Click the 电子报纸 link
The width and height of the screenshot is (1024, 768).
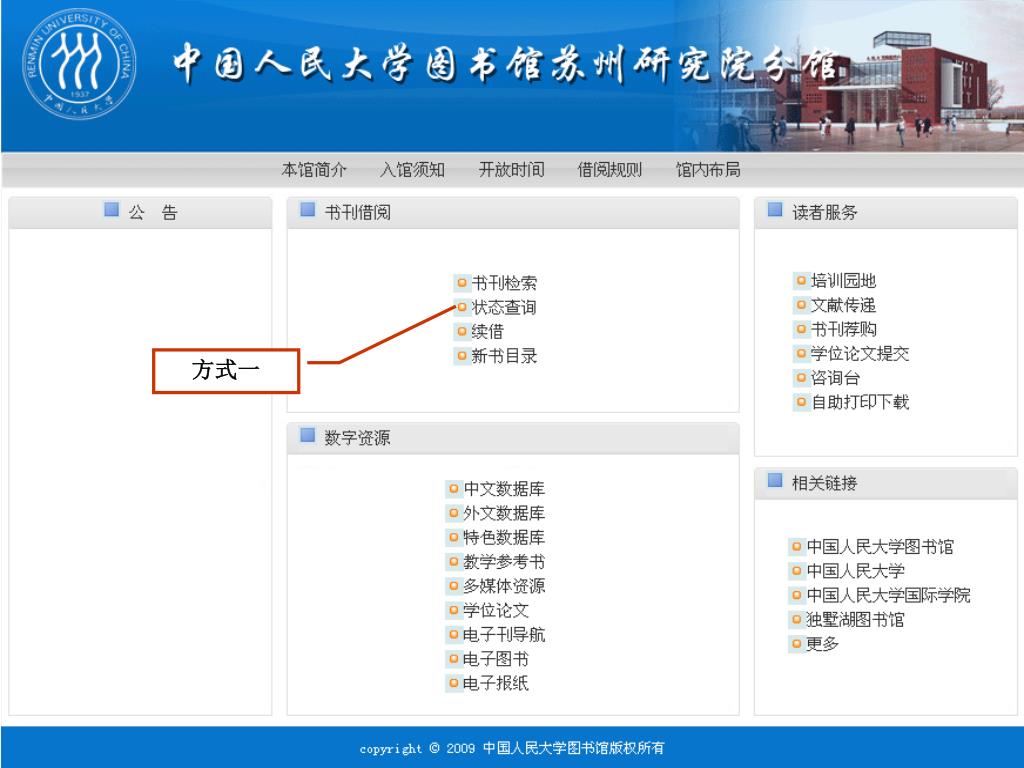click(496, 683)
